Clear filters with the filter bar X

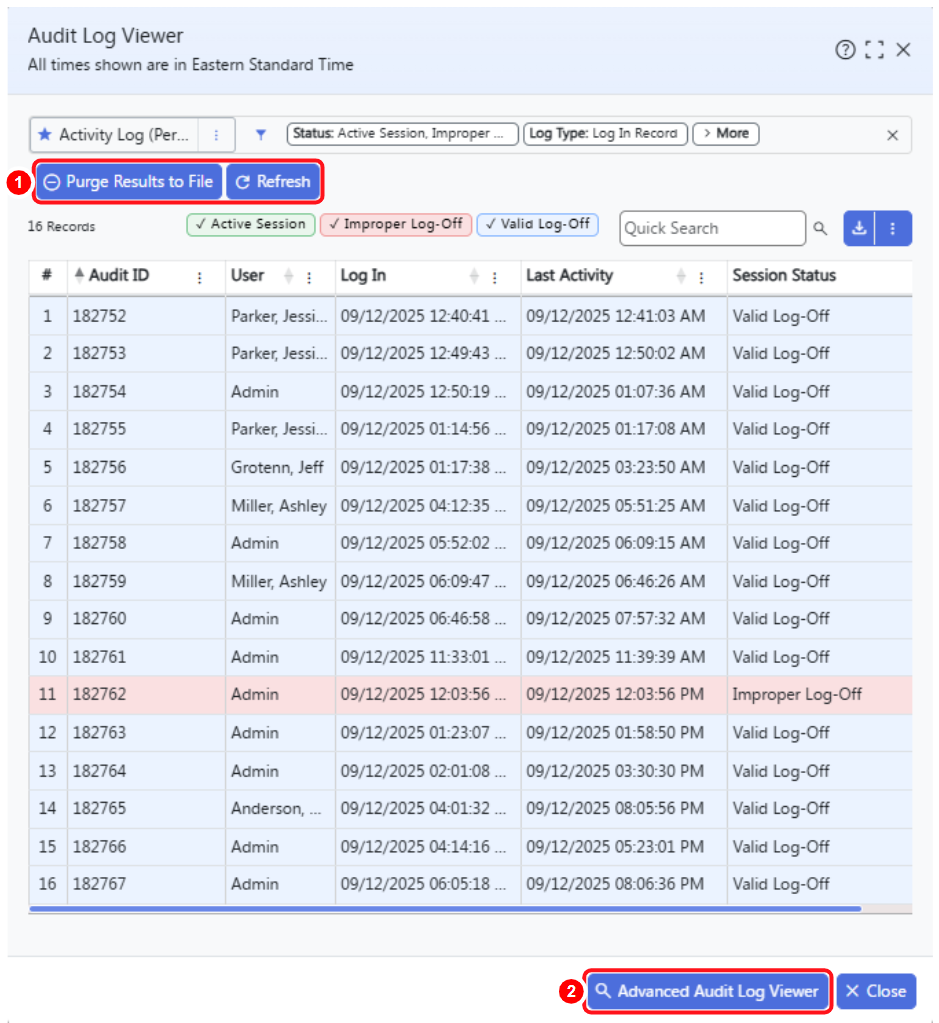point(893,135)
